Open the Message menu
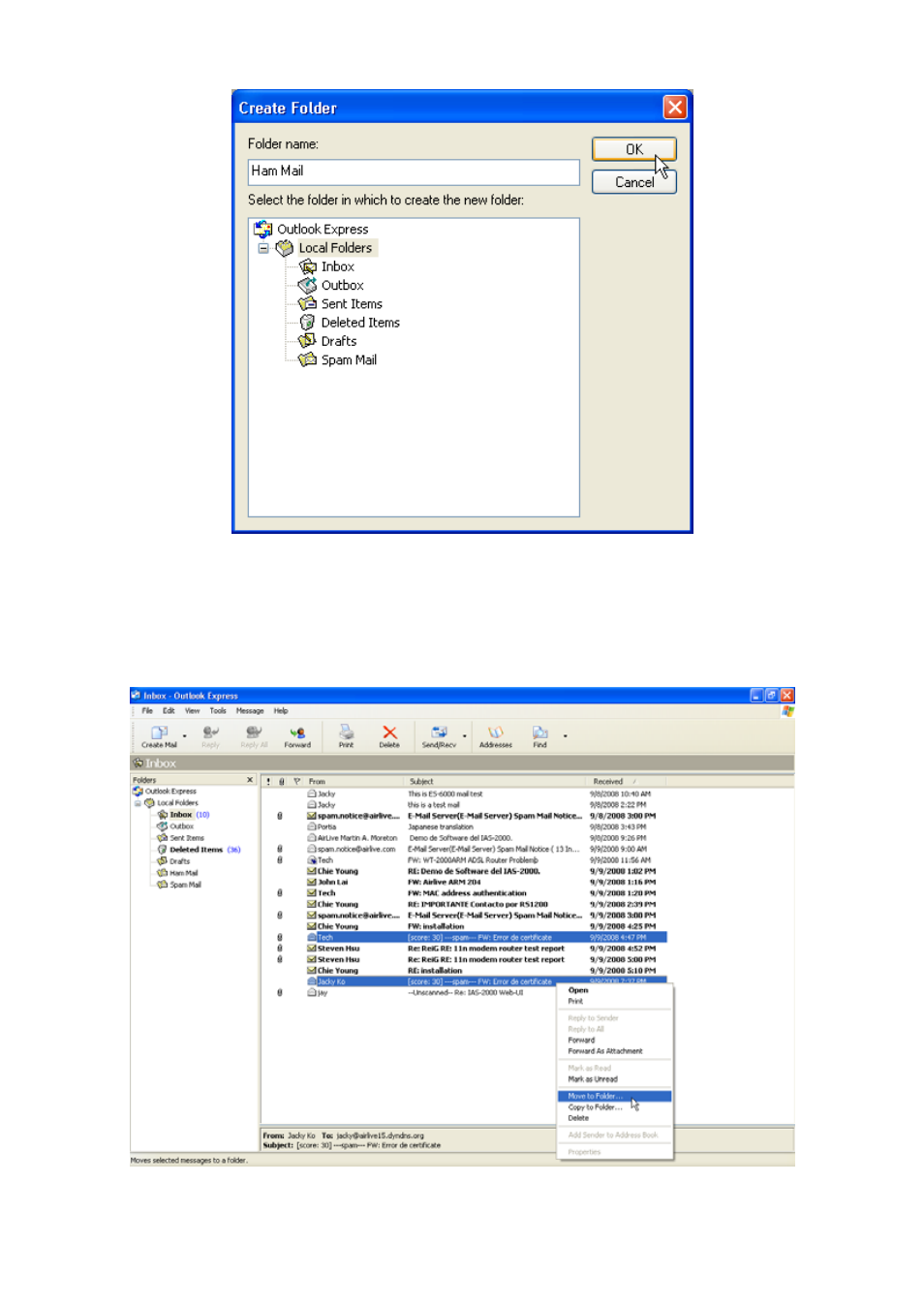Screen dimensions: 924x1308 (250, 711)
